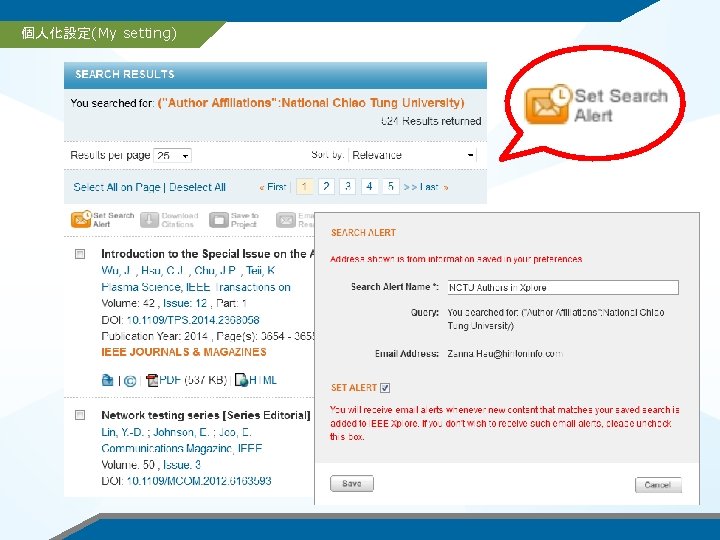Cancel the search alert dialog
The height and width of the screenshot is (540, 720).
(658, 484)
